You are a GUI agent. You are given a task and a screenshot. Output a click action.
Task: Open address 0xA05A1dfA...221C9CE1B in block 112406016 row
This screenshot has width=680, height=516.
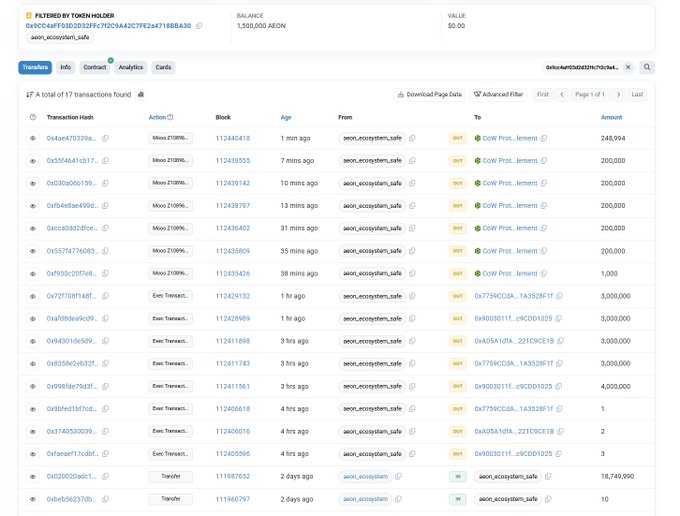[x=514, y=431]
